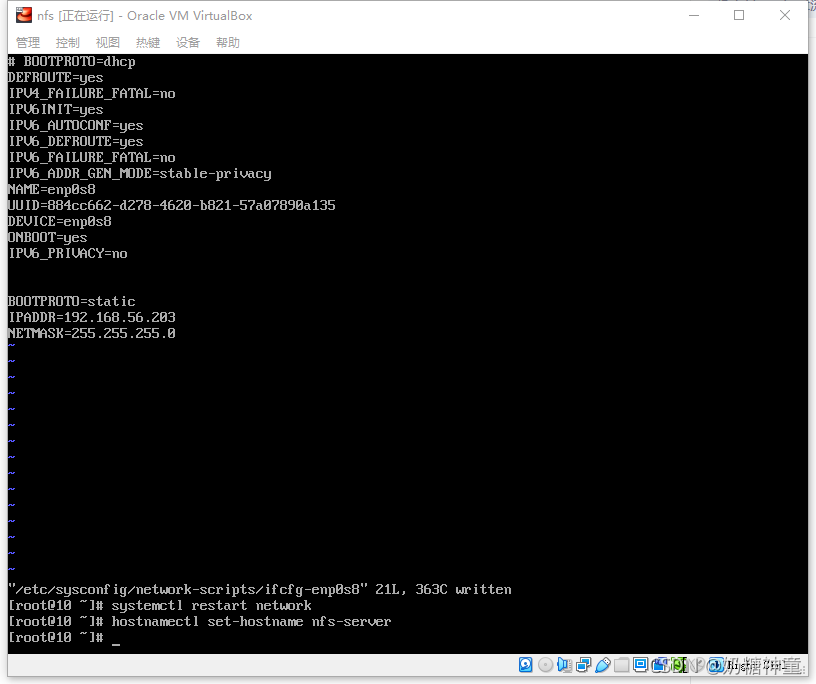Click the shared folders status icon
This screenshot has height=684, width=816.
tap(622, 665)
